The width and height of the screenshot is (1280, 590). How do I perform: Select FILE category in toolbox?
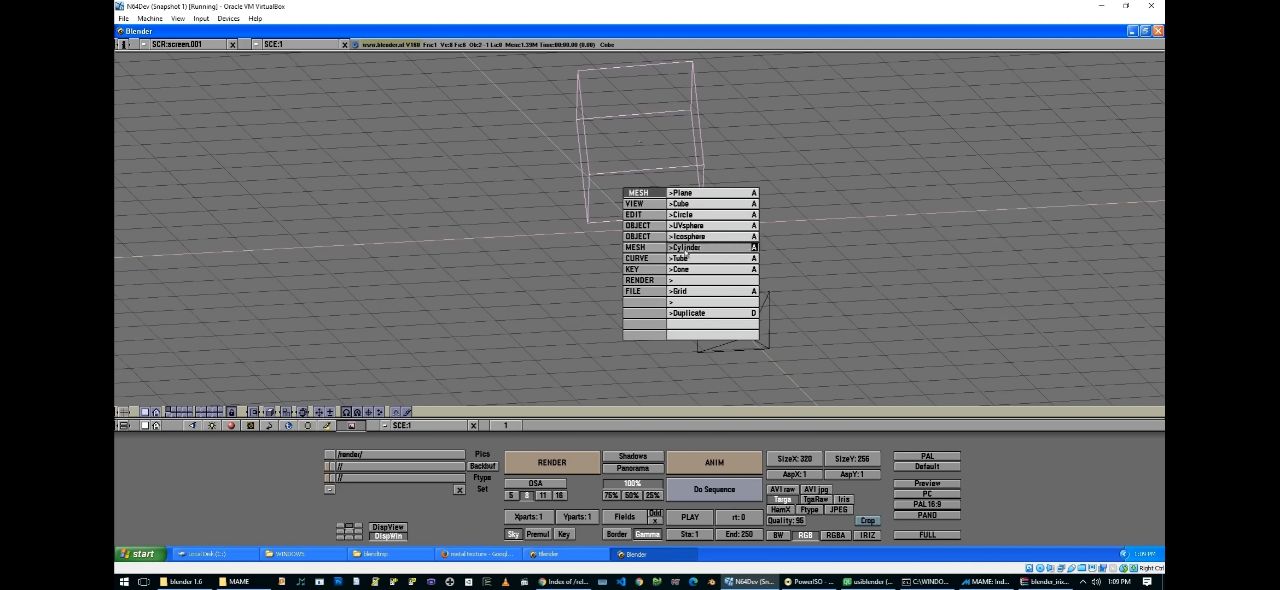[x=644, y=291]
